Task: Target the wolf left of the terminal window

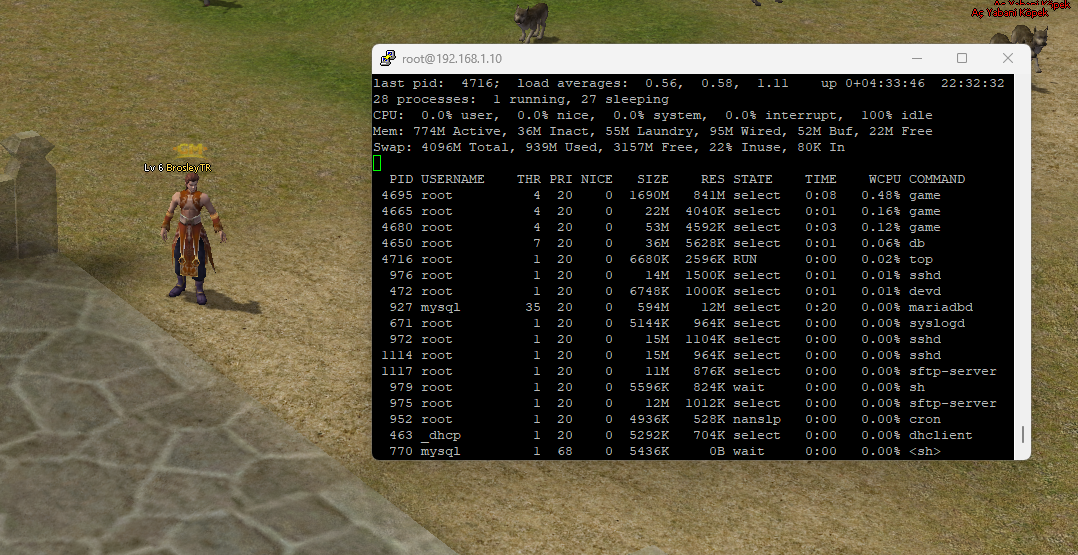Action: [532, 20]
